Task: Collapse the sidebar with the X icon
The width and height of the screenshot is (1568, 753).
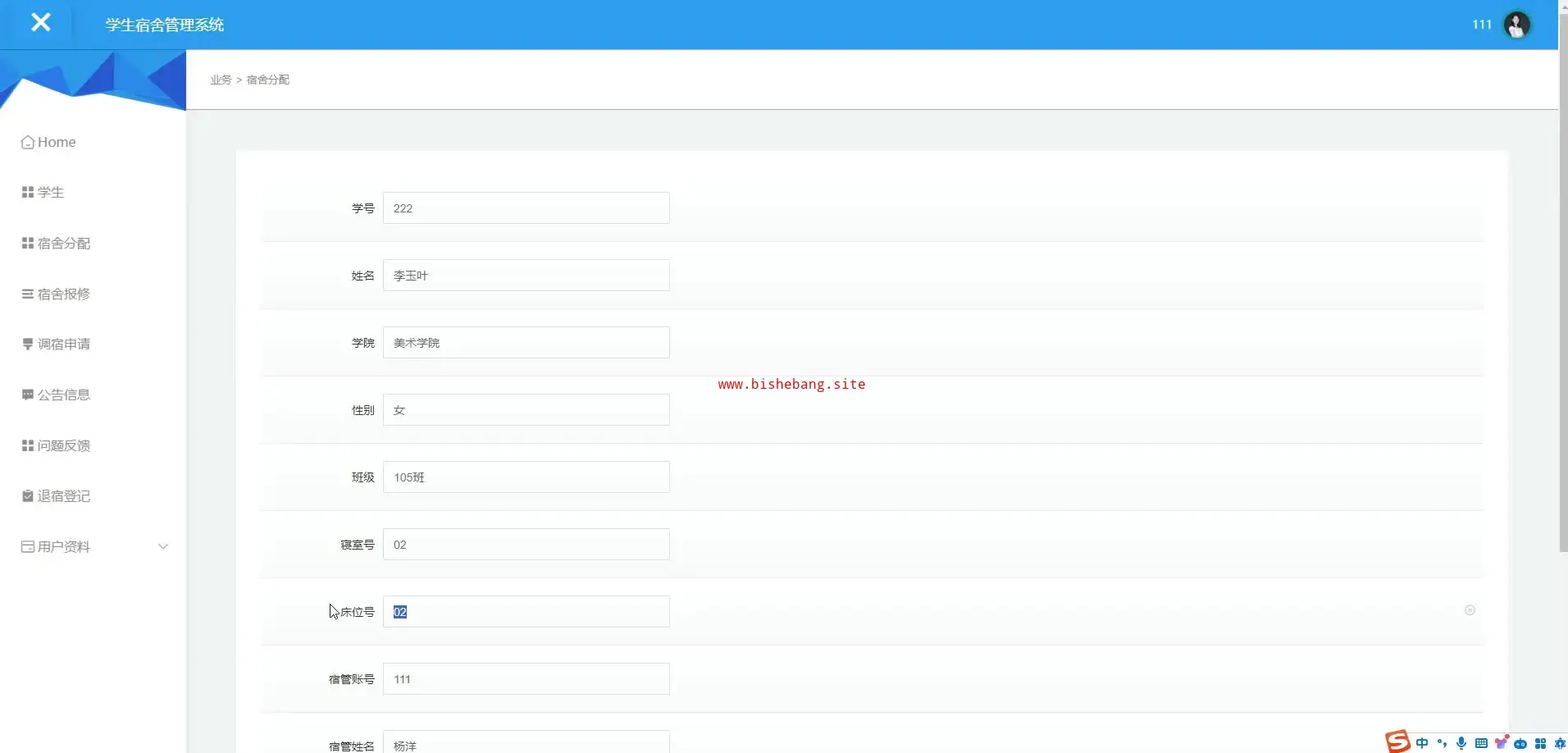Action: 40,23
